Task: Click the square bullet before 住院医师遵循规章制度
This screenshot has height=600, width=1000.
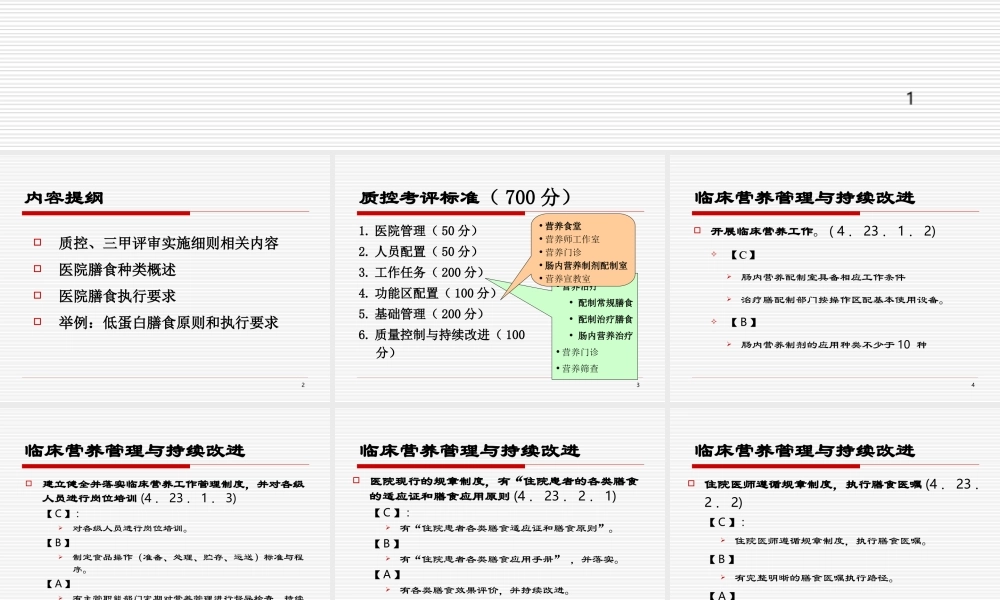Action: [694, 484]
